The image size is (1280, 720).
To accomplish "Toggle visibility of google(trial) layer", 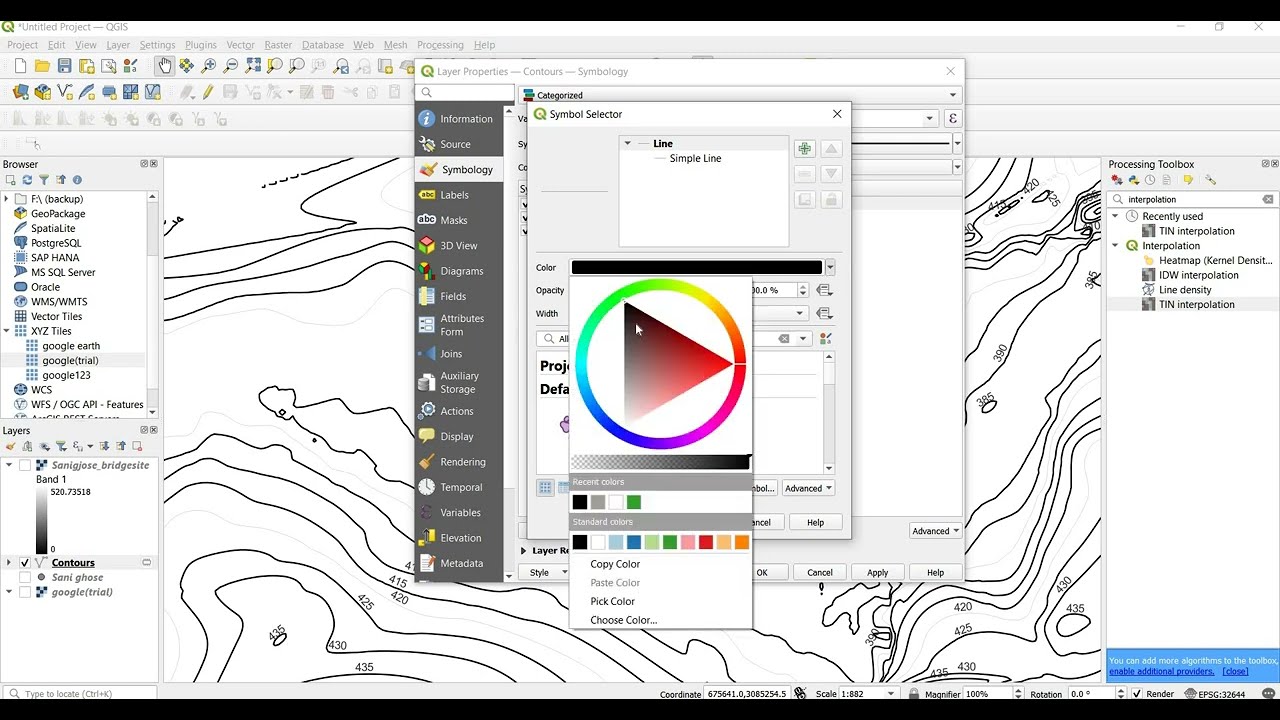I will (25, 592).
